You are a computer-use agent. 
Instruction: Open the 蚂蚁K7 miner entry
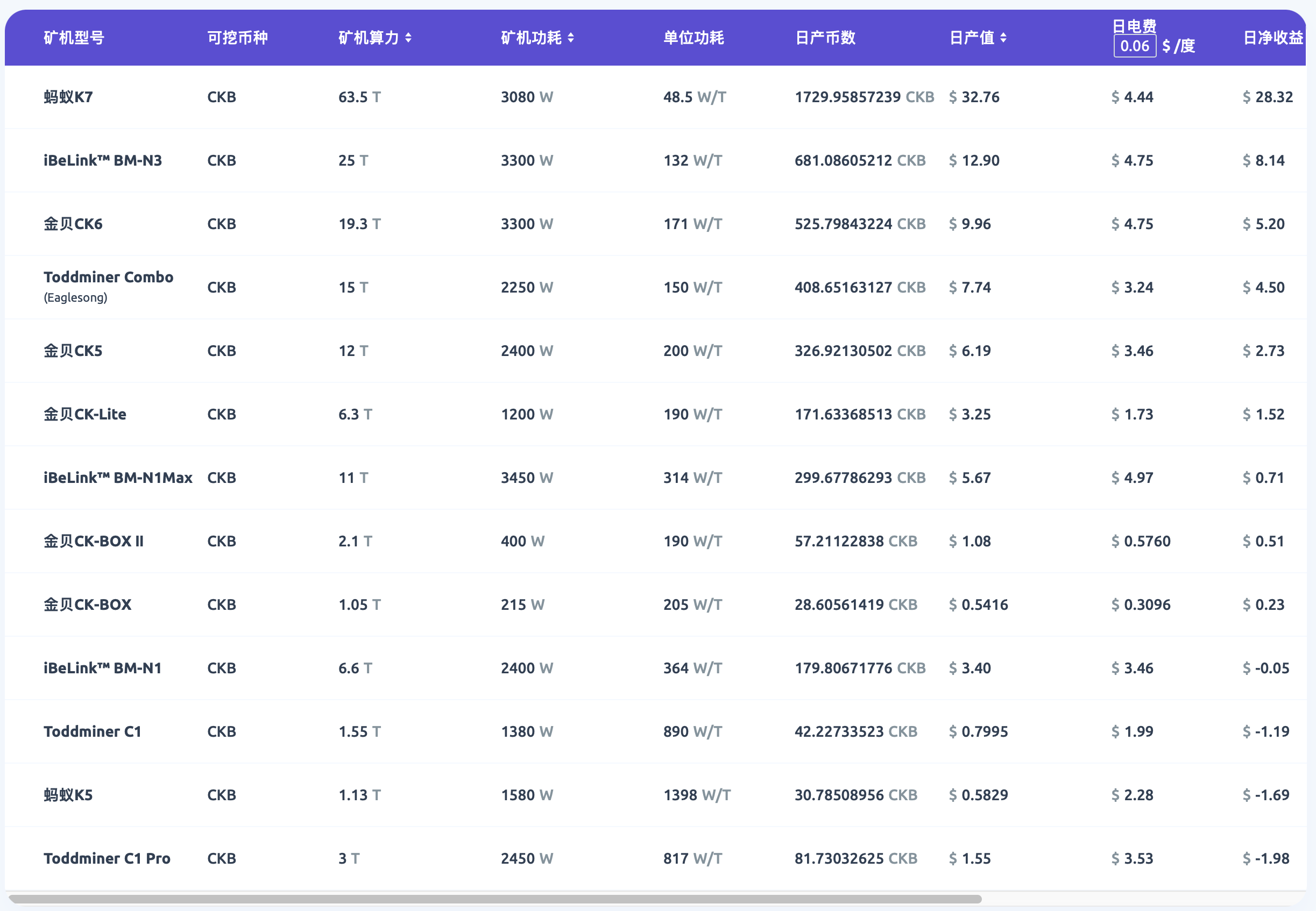[x=68, y=97]
